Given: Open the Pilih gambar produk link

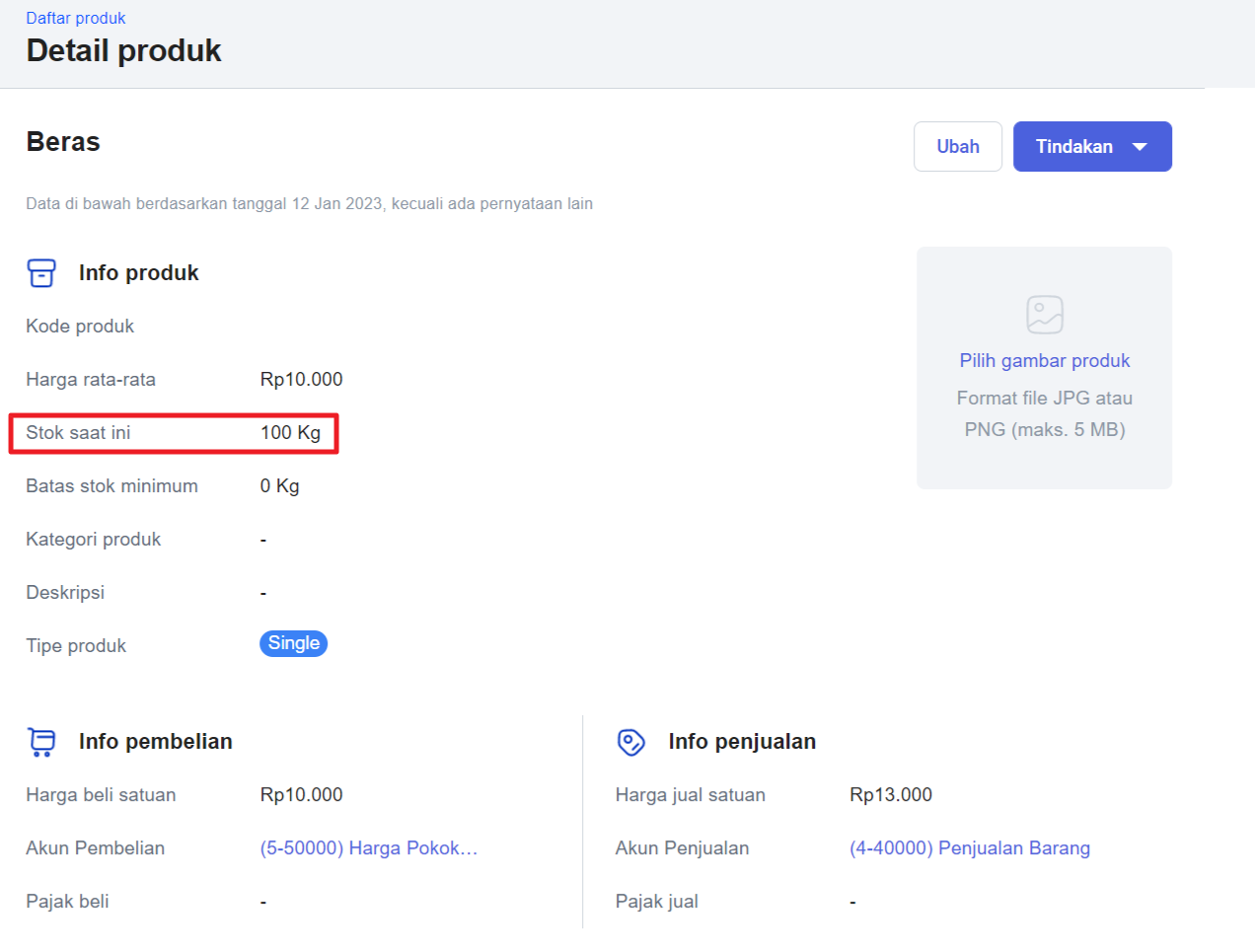Looking at the screenshot, I should click(x=1044, y=361).
